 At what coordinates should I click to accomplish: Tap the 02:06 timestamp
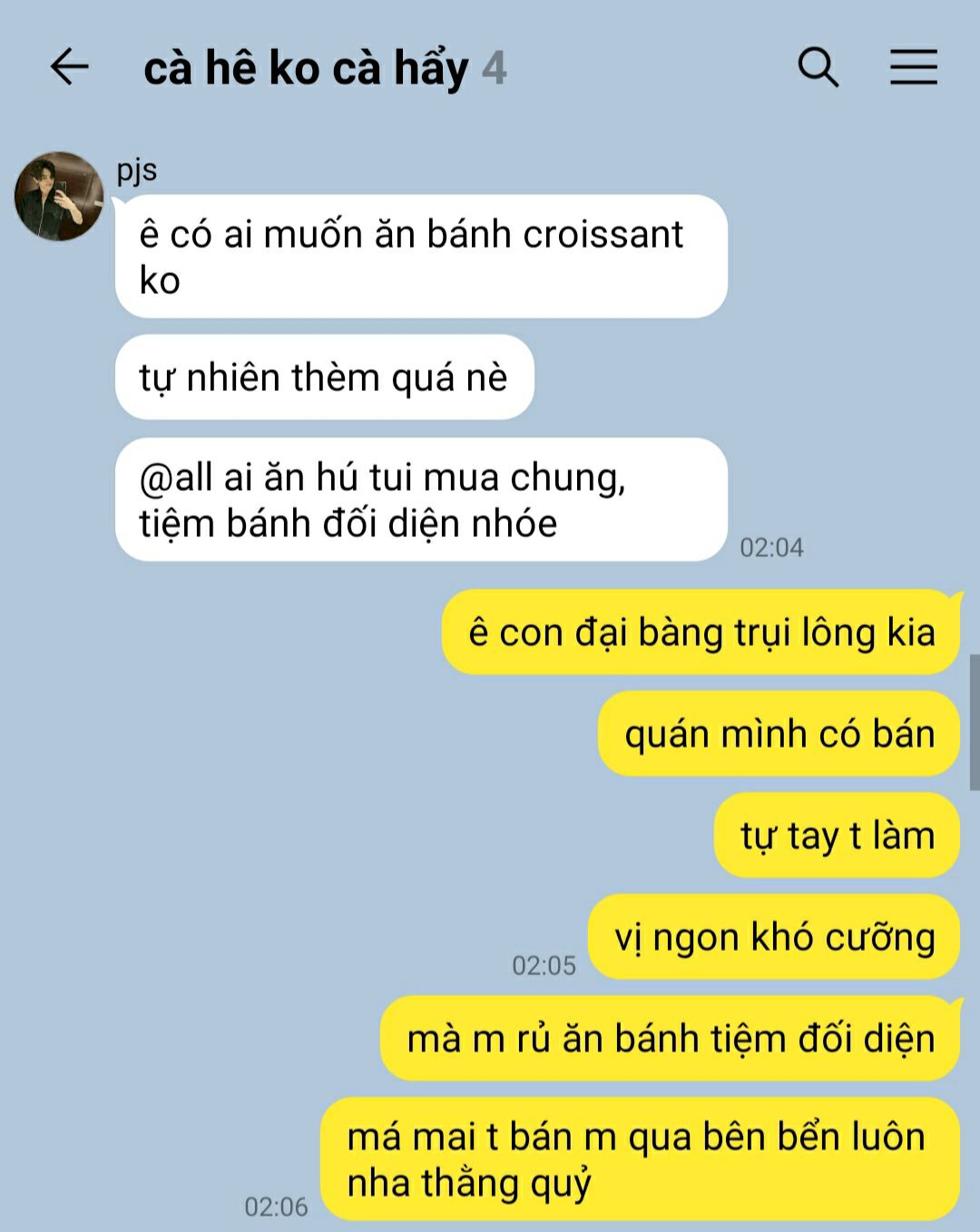click(276, 1207)
